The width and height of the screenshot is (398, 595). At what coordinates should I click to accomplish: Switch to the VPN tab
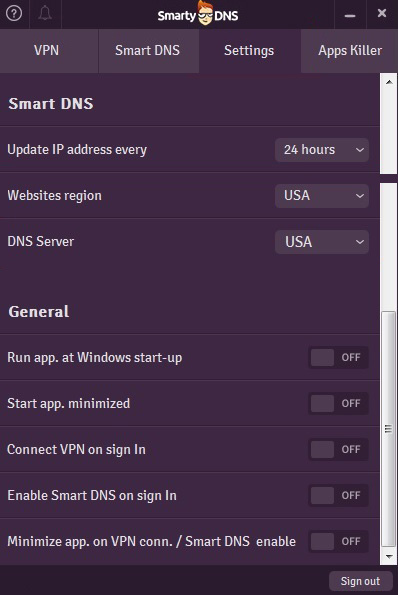point(49,51)
